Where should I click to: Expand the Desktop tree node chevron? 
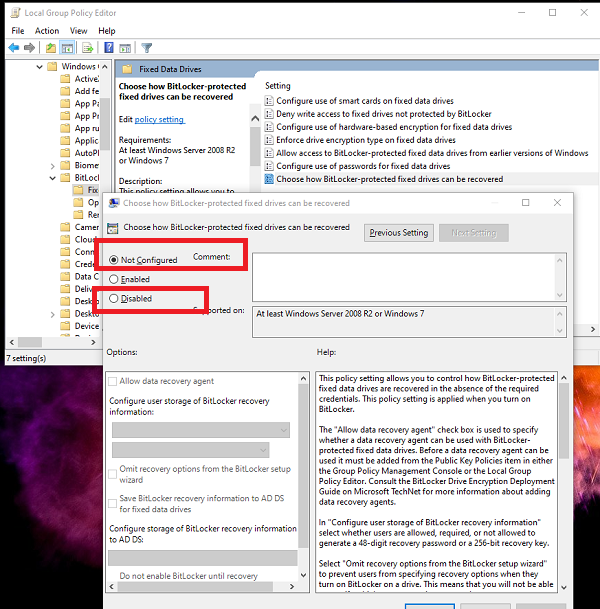[52, 314]
